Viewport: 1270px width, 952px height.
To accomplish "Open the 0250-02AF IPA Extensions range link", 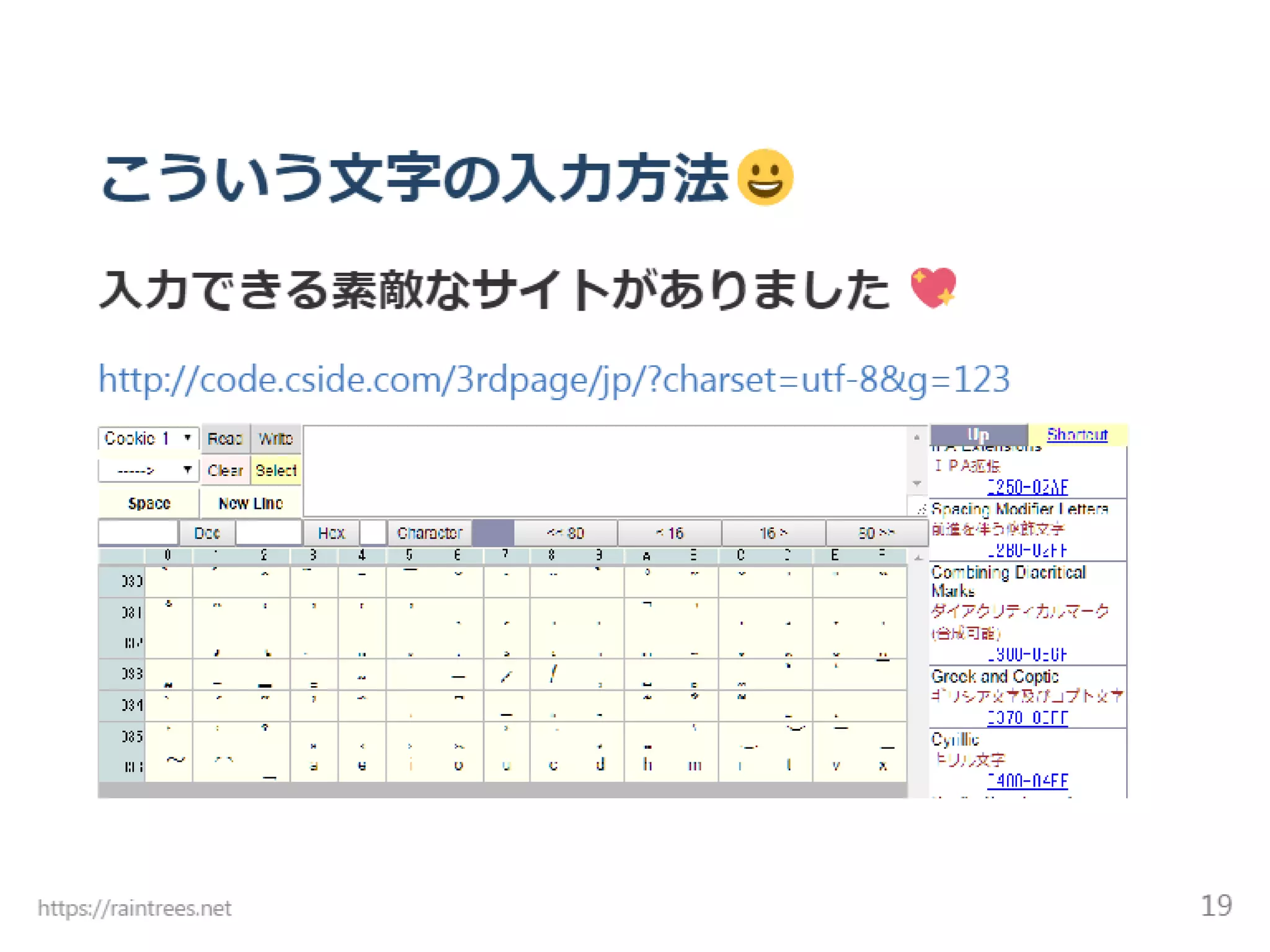I will pos(1028,487).
